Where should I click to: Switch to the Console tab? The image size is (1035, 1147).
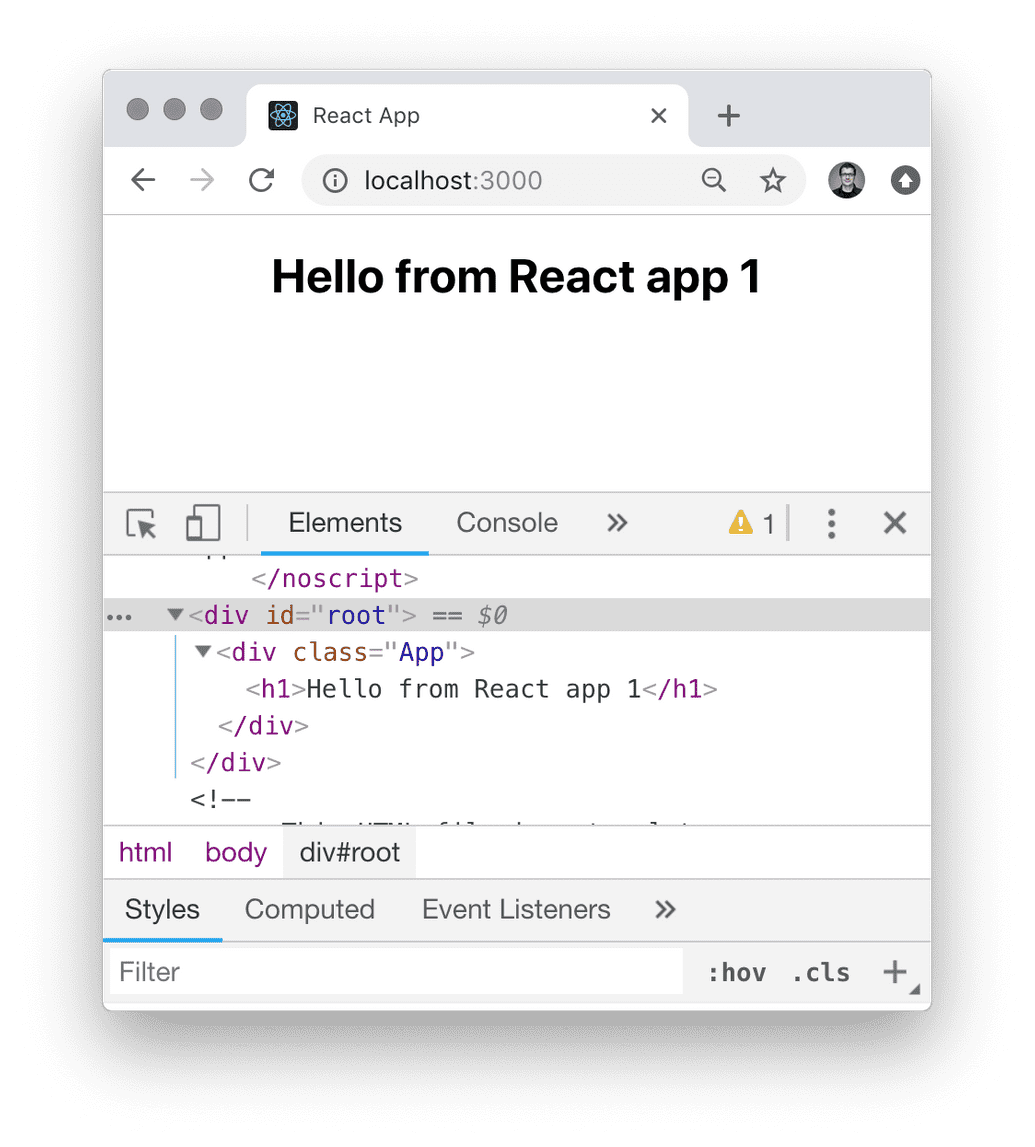point(506,523)
